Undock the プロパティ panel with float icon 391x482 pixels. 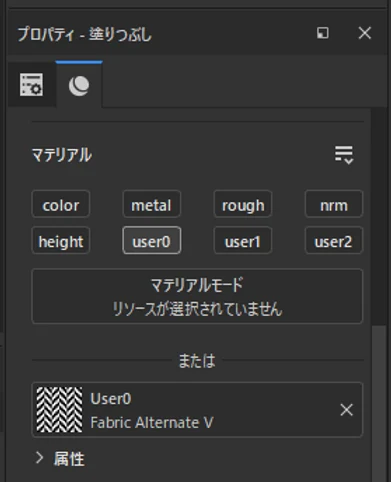click(322, 33)
